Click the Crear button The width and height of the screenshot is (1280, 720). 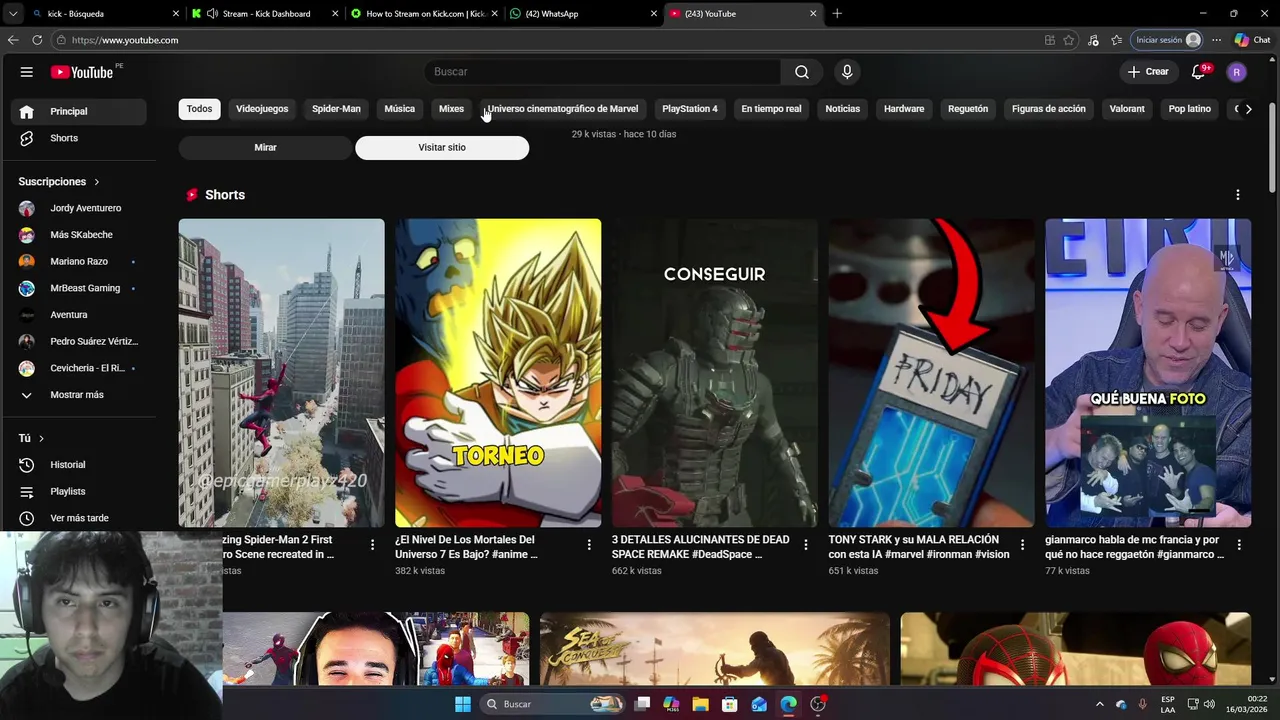click(x=1148, y=72)
